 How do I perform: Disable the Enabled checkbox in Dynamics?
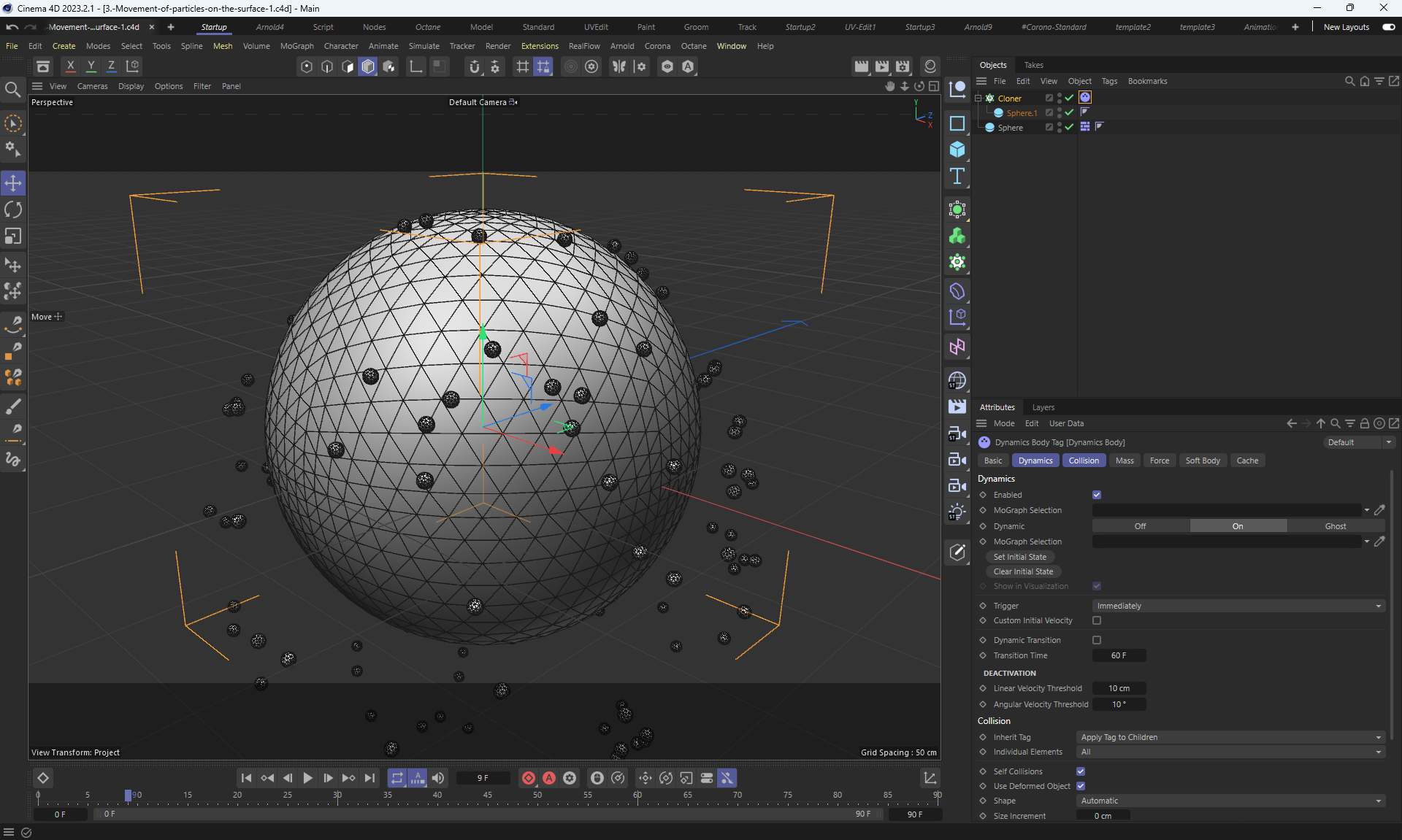[1097, 495]
